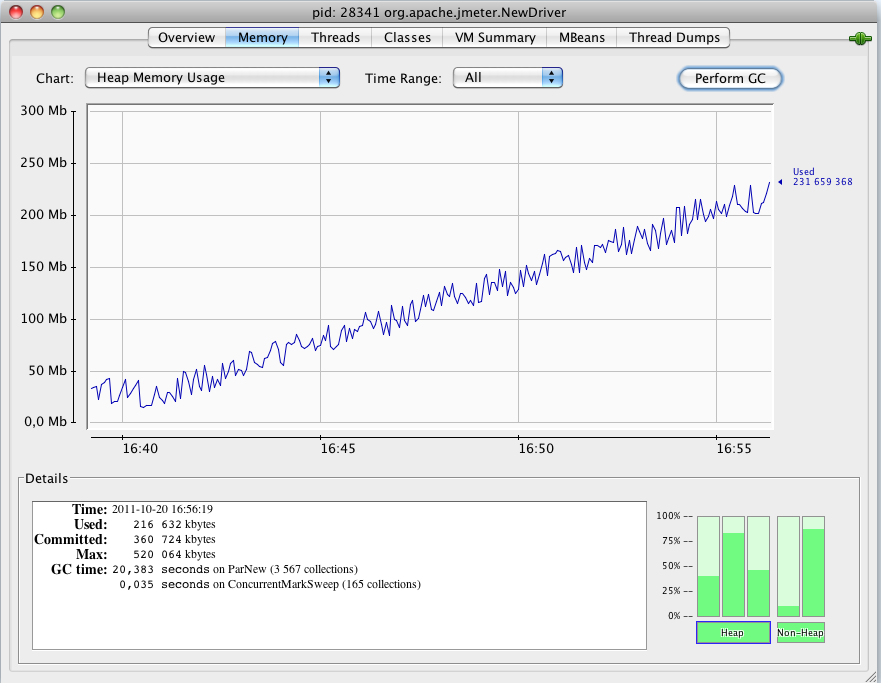Click the green connection plug icon
This screenshot has width=881, height=683.
858,37
